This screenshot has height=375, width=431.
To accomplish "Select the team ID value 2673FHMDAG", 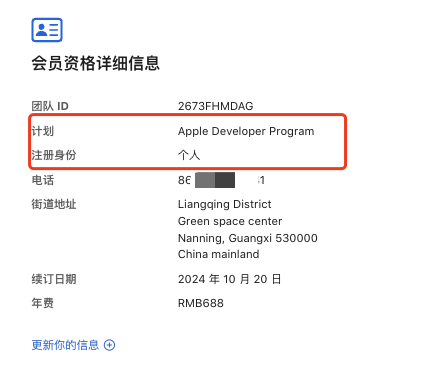I will point(216,106).
